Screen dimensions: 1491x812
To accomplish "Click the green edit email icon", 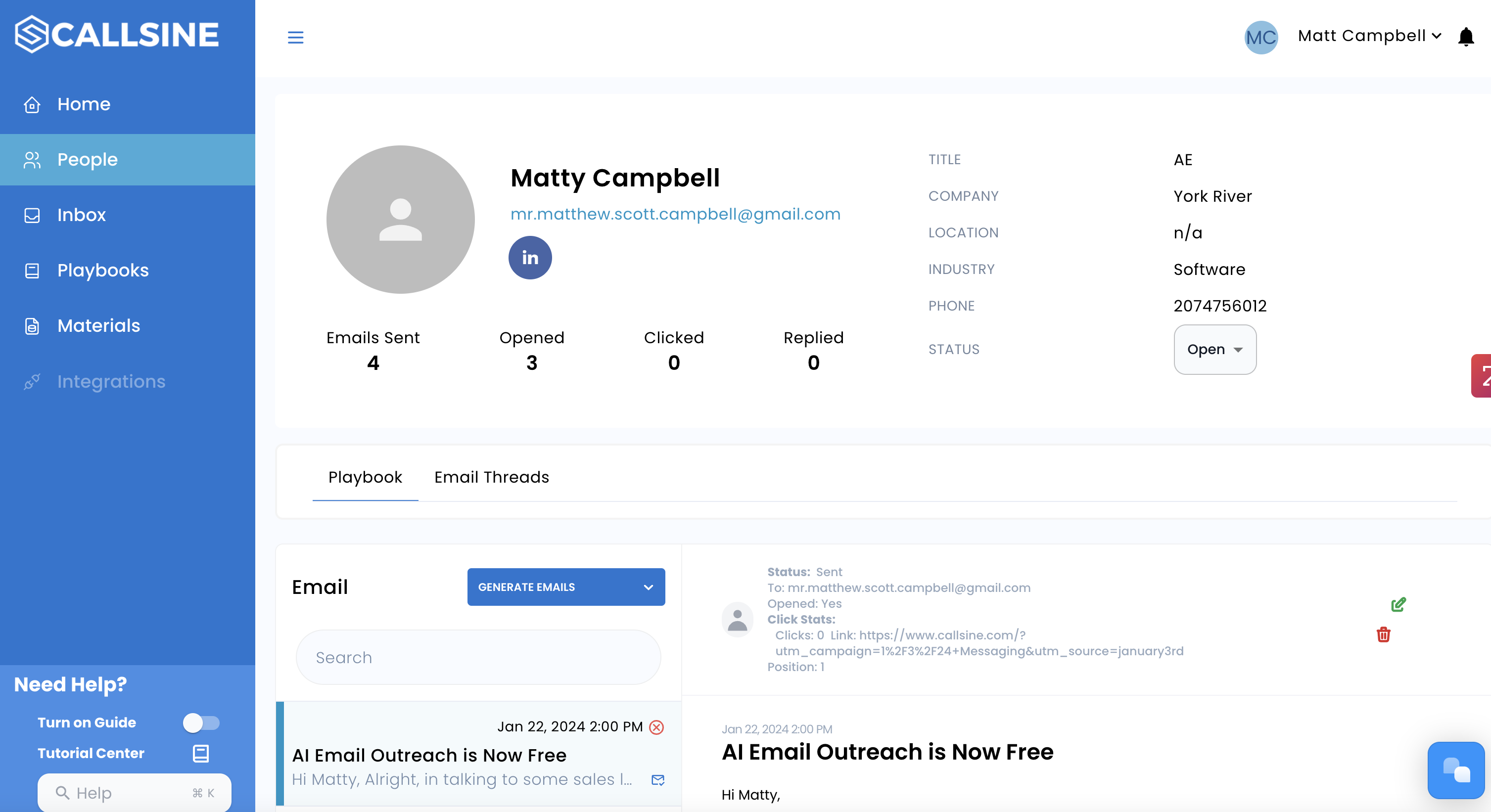I will [x=1398, y=604].
